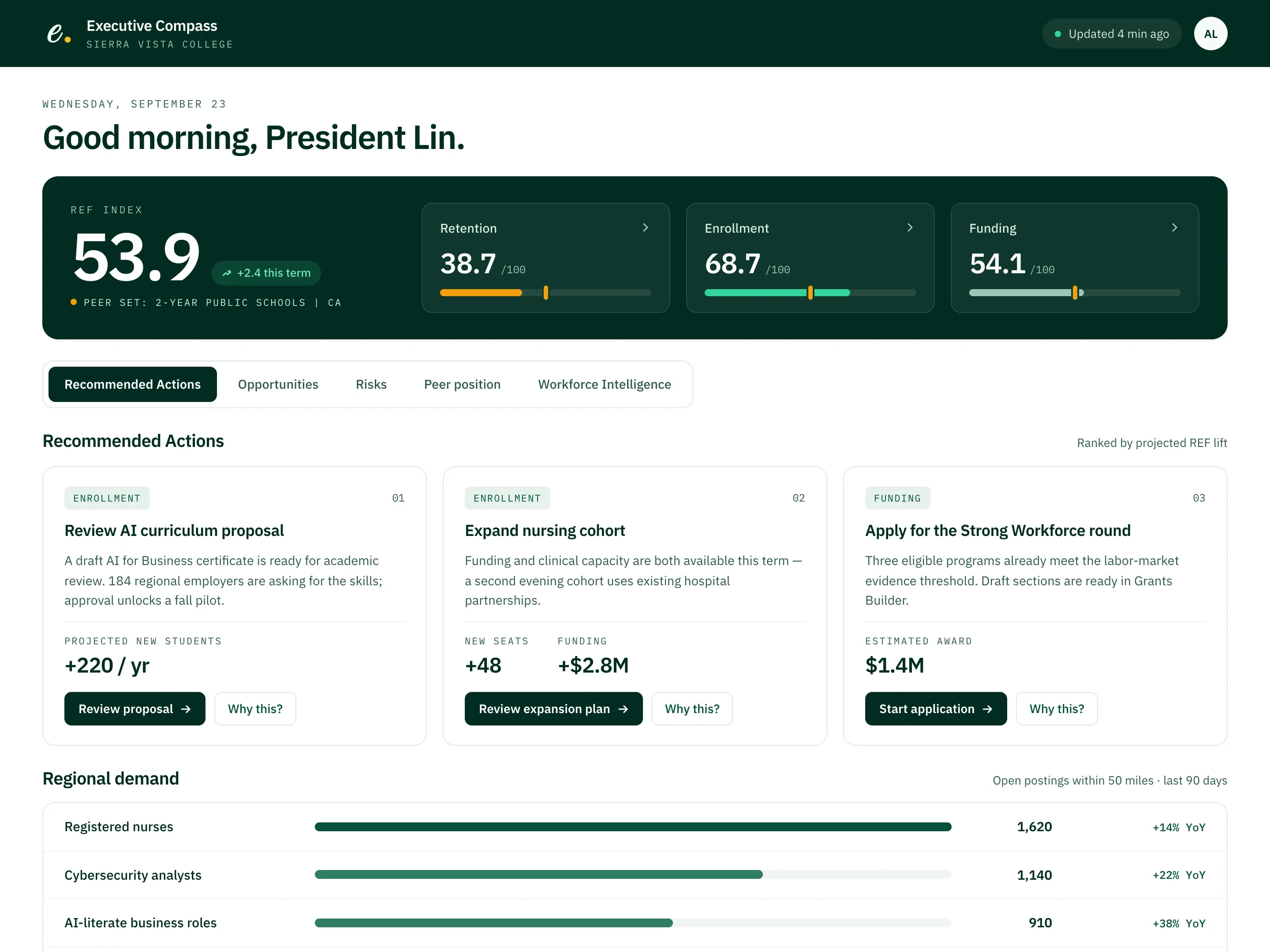
Task: Click the Review AI curriculum proposal title
Action: (x=174, y=531)
